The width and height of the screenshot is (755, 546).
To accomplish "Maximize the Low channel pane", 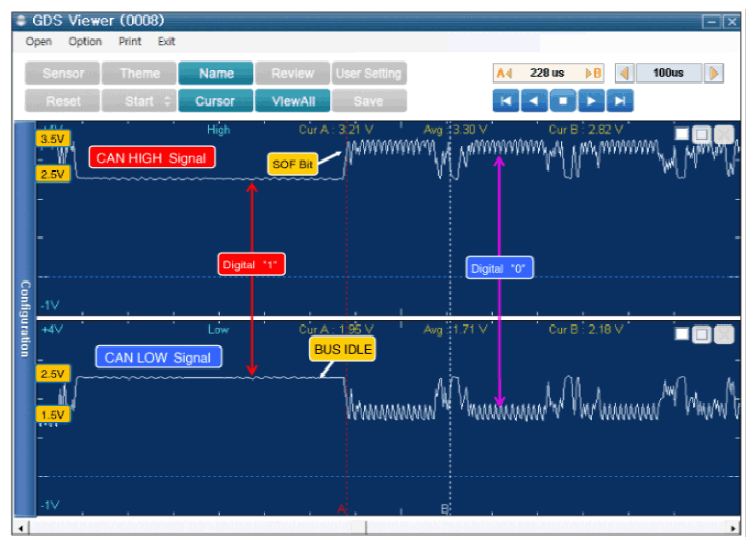I will click(x=702, y=334).
